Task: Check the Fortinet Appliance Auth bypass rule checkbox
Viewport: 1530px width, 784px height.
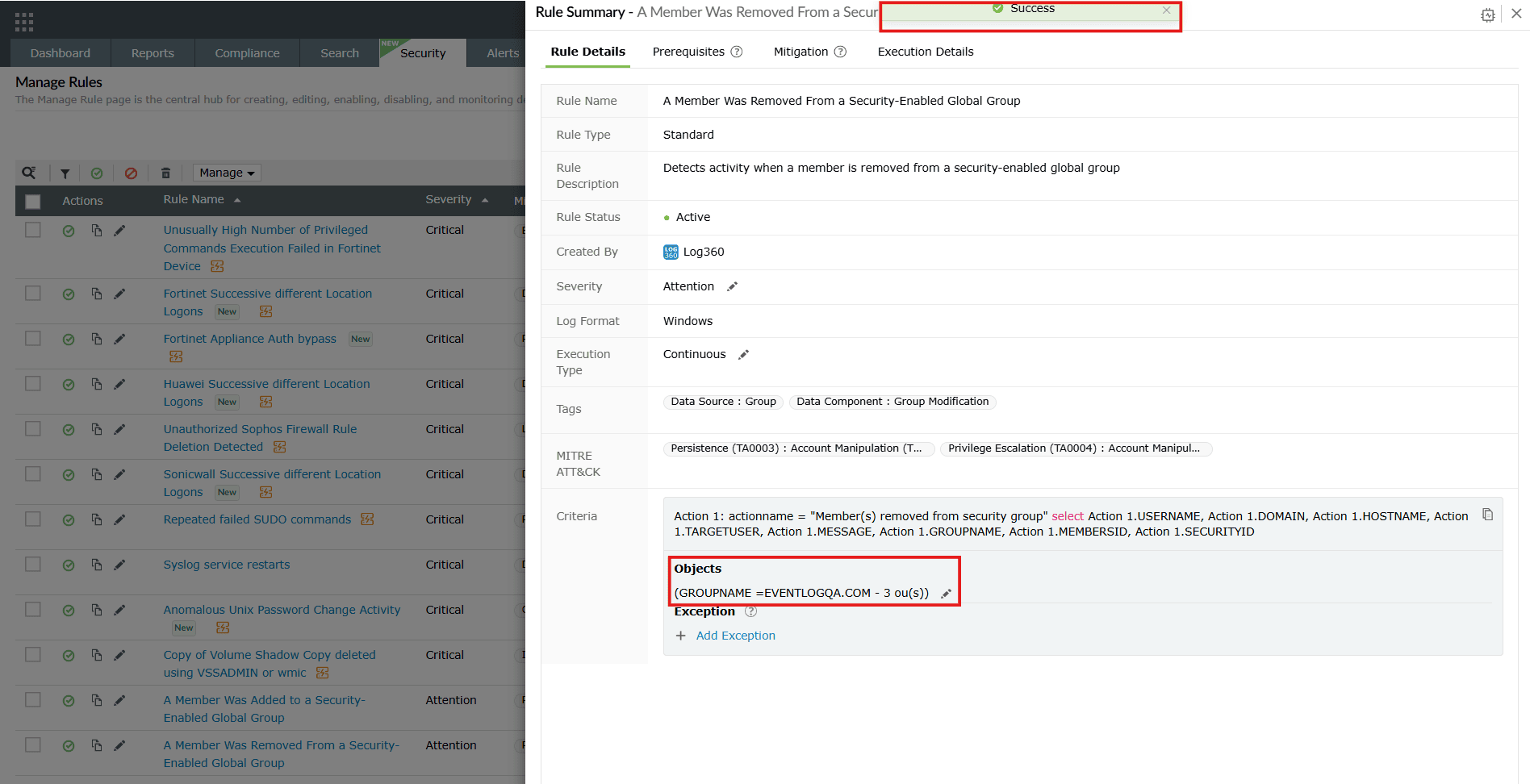Action: pyautogui.click(x=33, y=340)
